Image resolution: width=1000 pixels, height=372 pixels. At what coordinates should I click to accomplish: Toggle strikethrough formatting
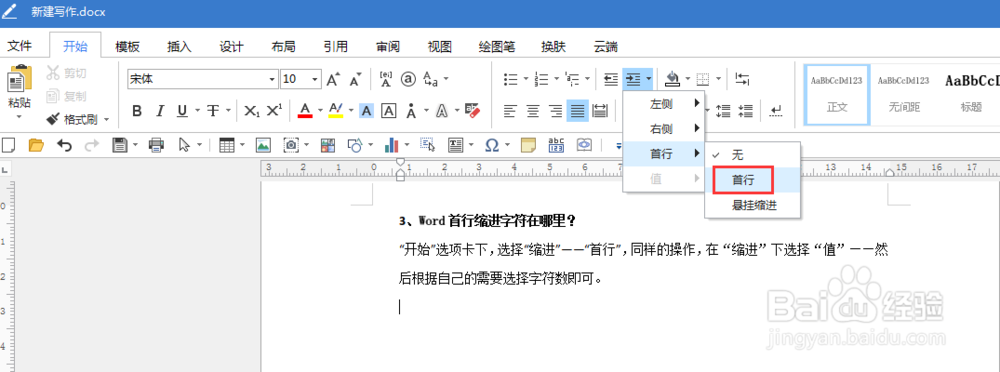[x=212, y=111]
